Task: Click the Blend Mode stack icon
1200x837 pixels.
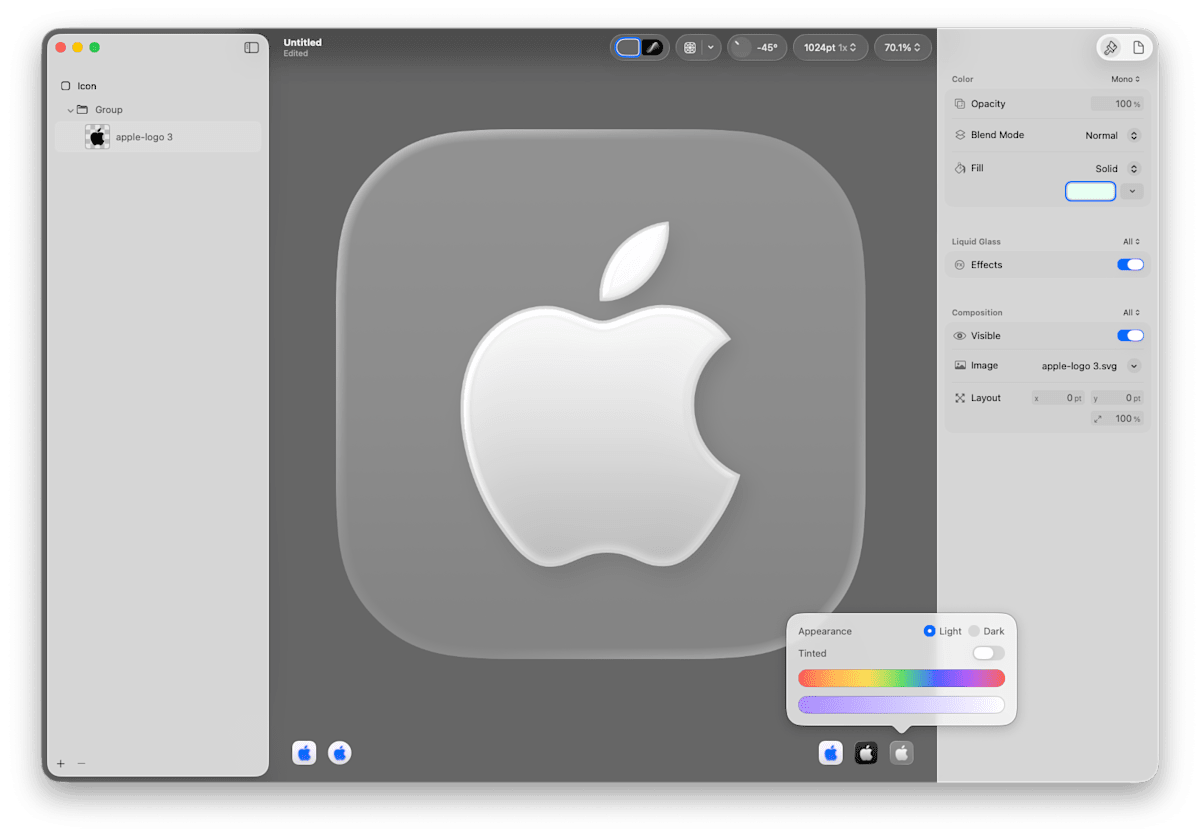Action: pos(960,135)
